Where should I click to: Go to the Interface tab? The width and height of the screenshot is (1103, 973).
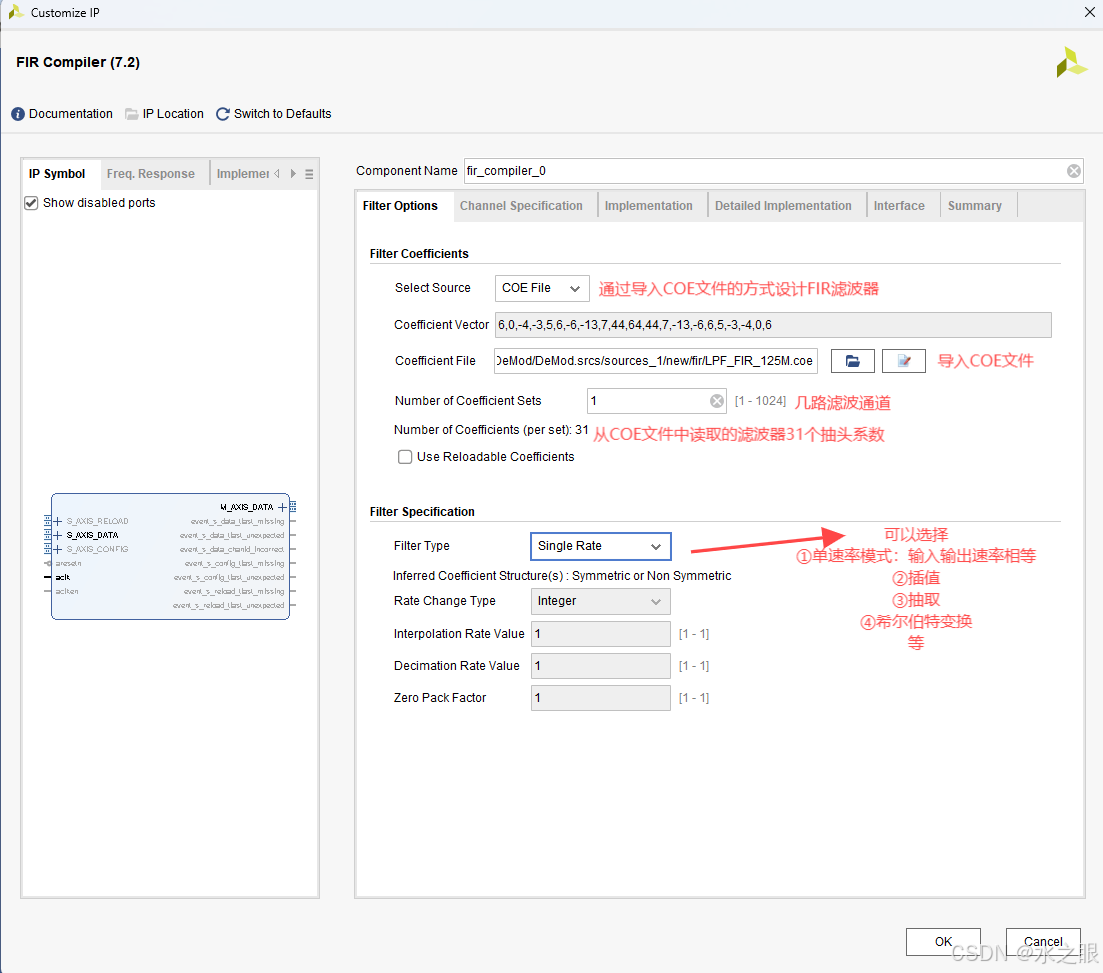coord(899,205)
